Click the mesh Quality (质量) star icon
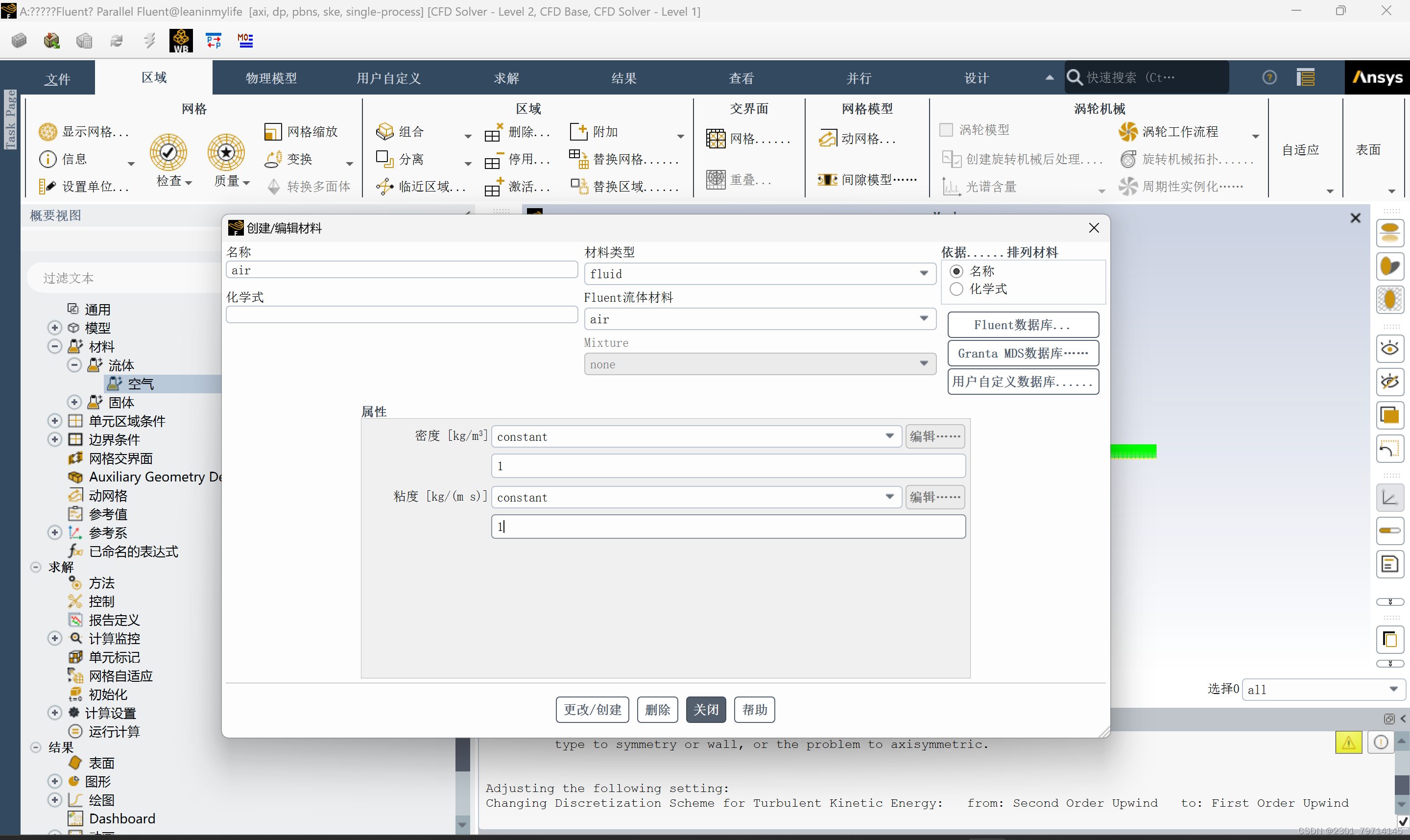Viewport: 1410px width, 840px height. point(226,152)
